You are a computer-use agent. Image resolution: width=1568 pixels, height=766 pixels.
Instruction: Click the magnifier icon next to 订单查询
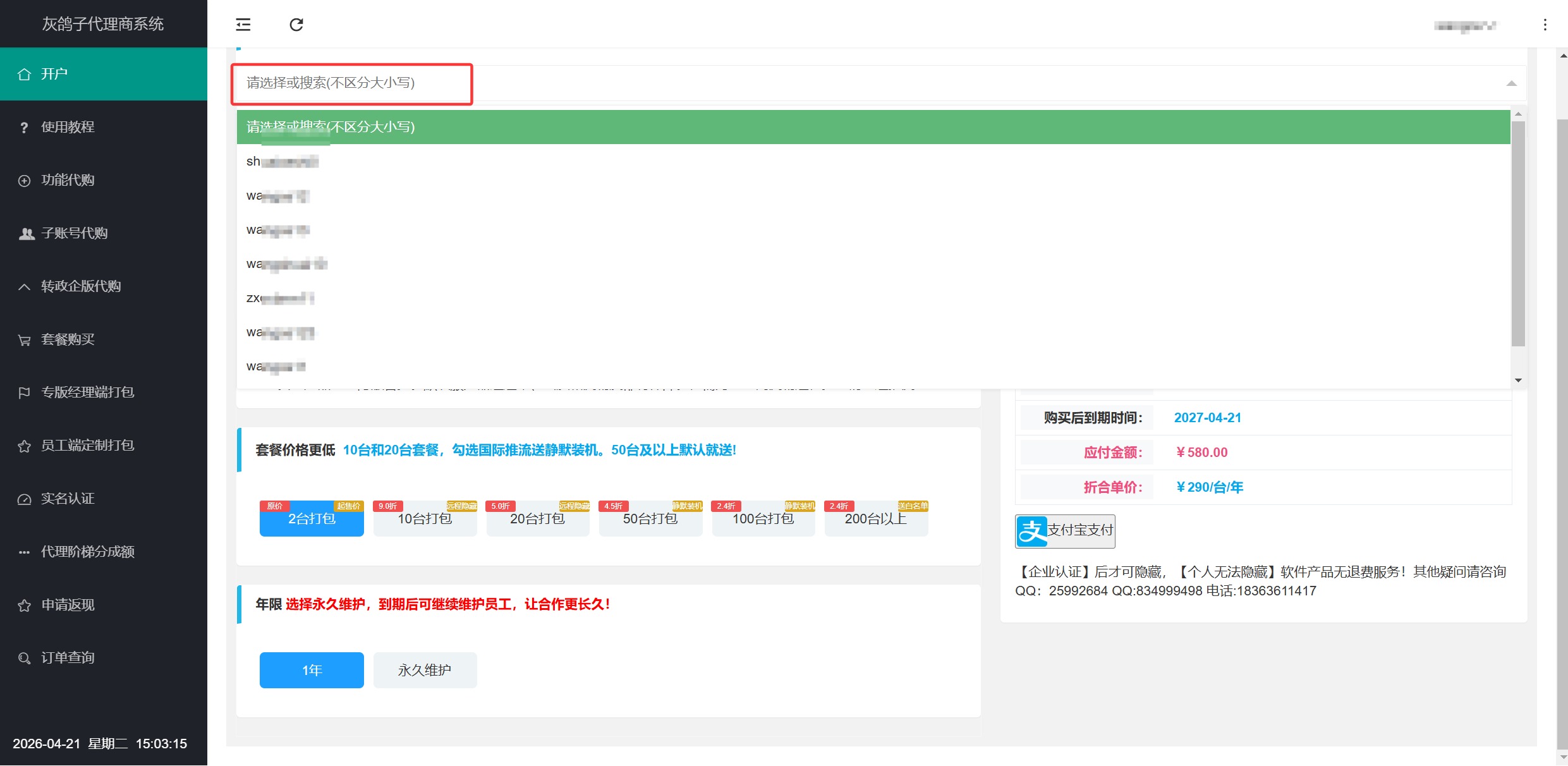[24, 659]
